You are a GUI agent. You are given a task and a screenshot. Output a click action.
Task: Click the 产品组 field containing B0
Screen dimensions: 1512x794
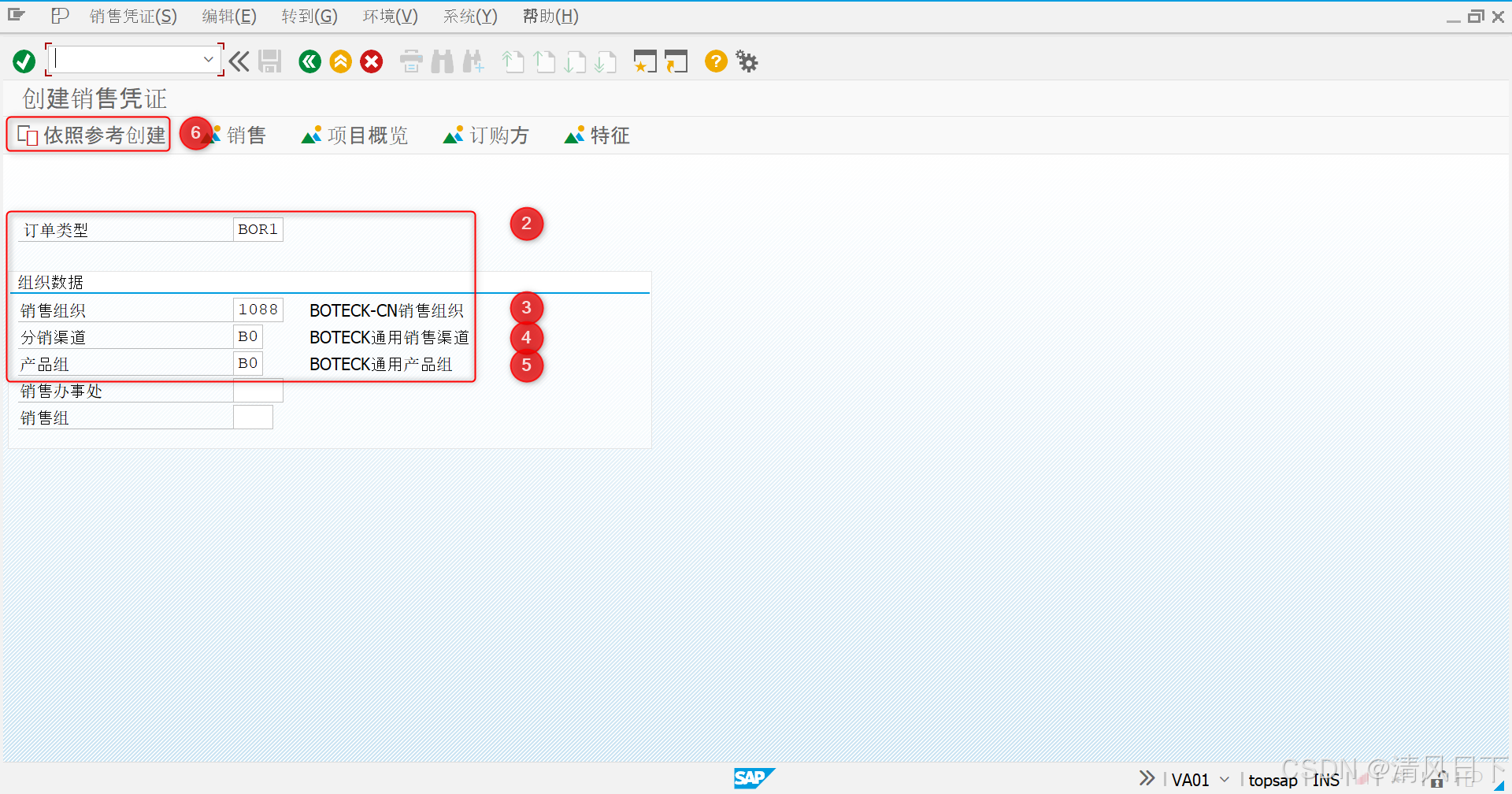coord(248,363)
